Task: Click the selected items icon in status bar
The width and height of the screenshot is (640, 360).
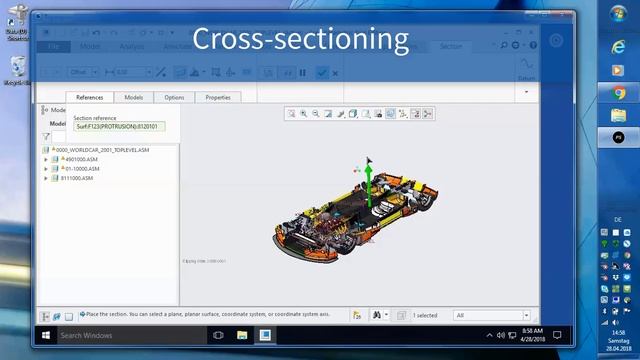Action: tap(401, 315)
